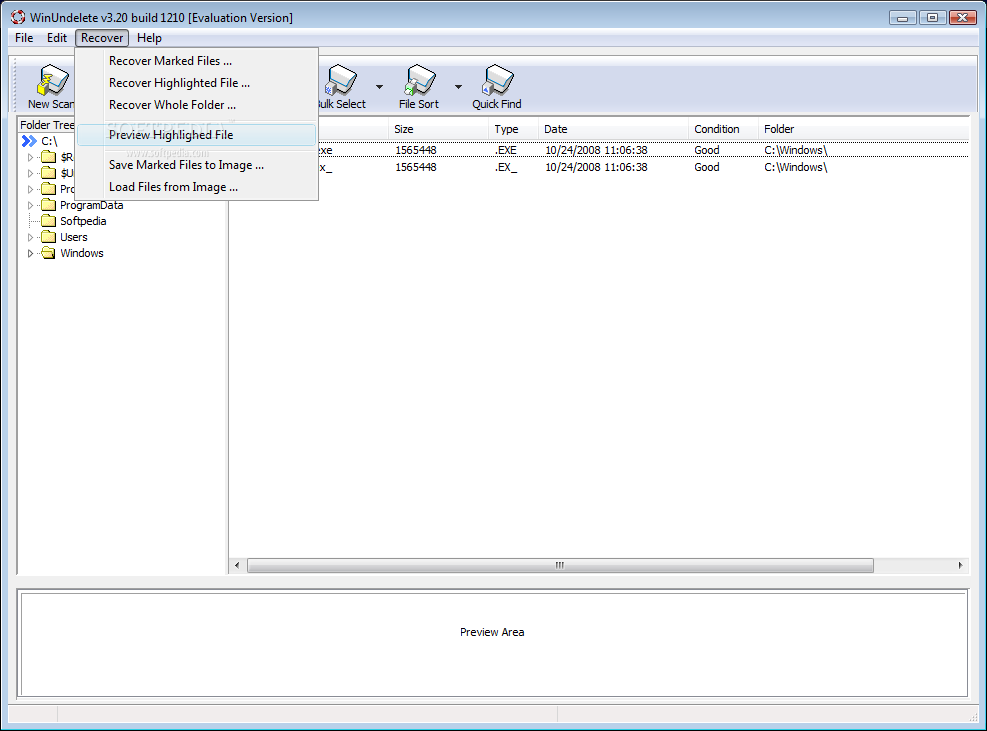Image resolution: width=987 pixels, height=731 pixels.
Task: Click the Folder Tree panel header
Action: [47, 125]
